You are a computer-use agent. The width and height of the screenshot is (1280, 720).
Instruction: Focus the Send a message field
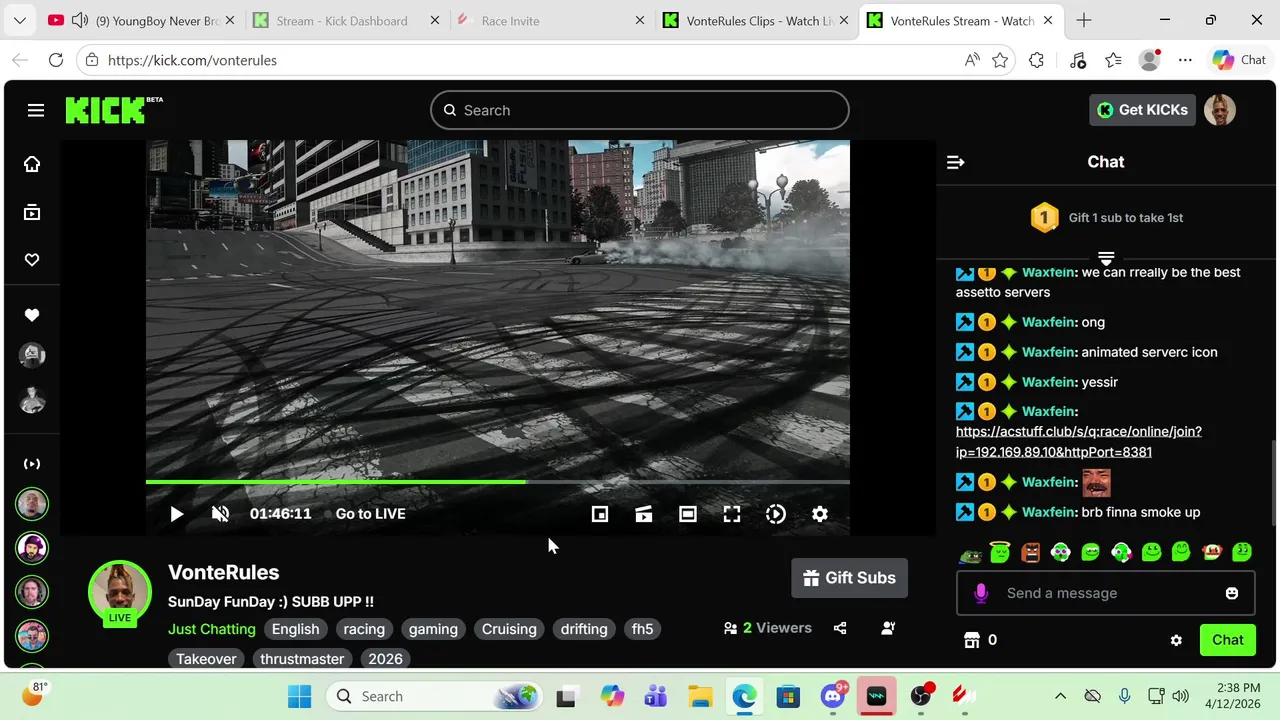[1106, 593]
